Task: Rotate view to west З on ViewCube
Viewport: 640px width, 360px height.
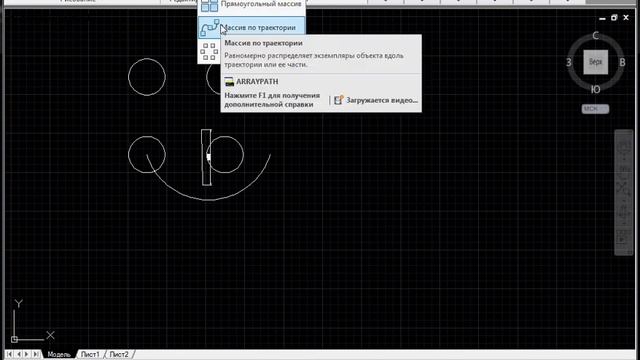Action: [569, 62]
